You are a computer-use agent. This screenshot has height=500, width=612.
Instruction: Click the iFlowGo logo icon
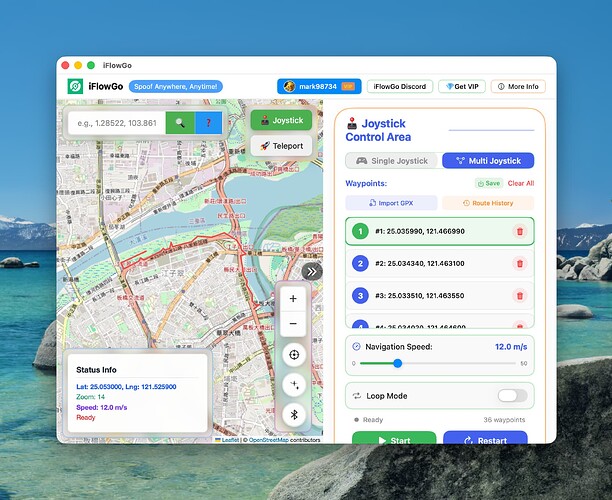75,86
